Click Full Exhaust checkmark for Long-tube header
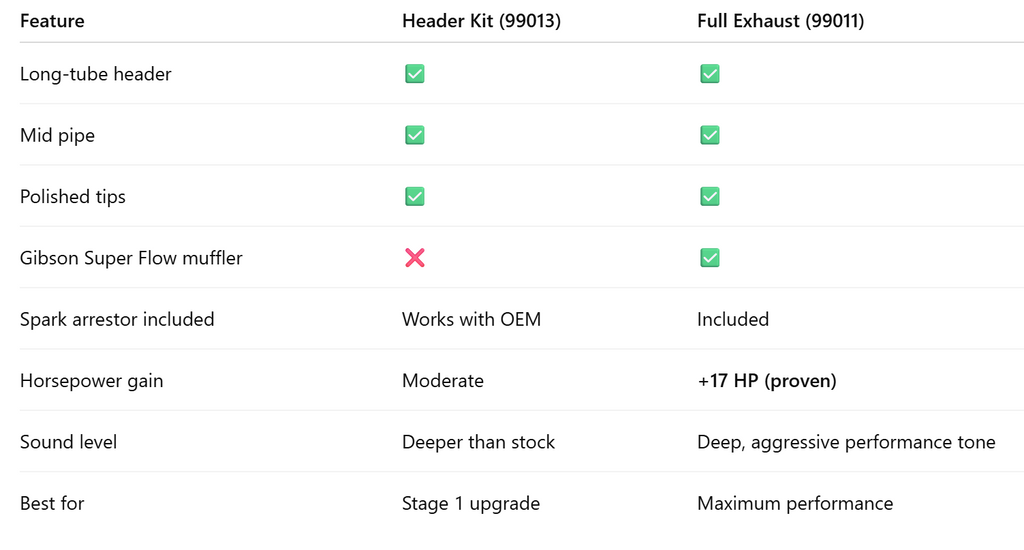Image resolution: width=1024 pixels, height=550 pixels. (x=709, y=74)
